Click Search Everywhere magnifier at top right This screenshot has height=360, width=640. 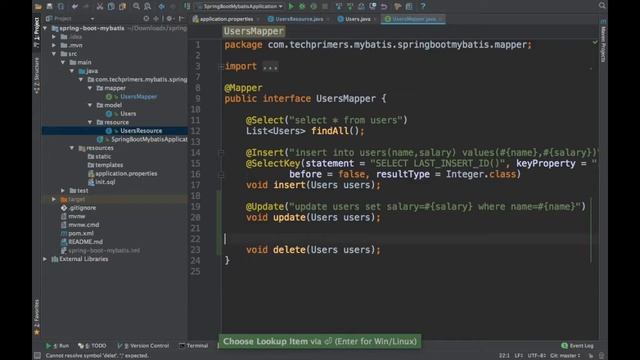(602, 5)
